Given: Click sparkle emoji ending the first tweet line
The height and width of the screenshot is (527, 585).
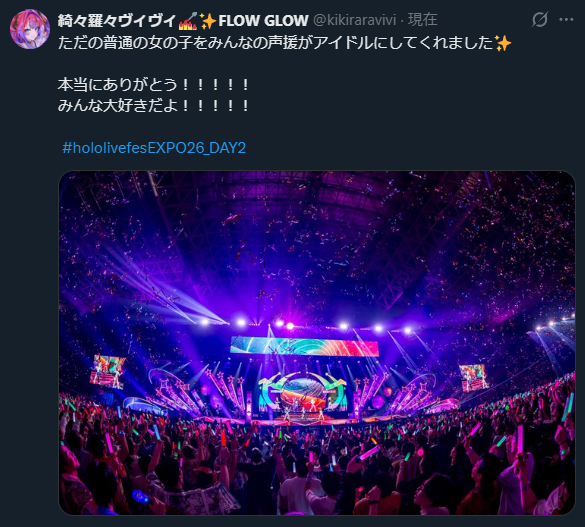Looking at the screenshot, I should (503, 43).
